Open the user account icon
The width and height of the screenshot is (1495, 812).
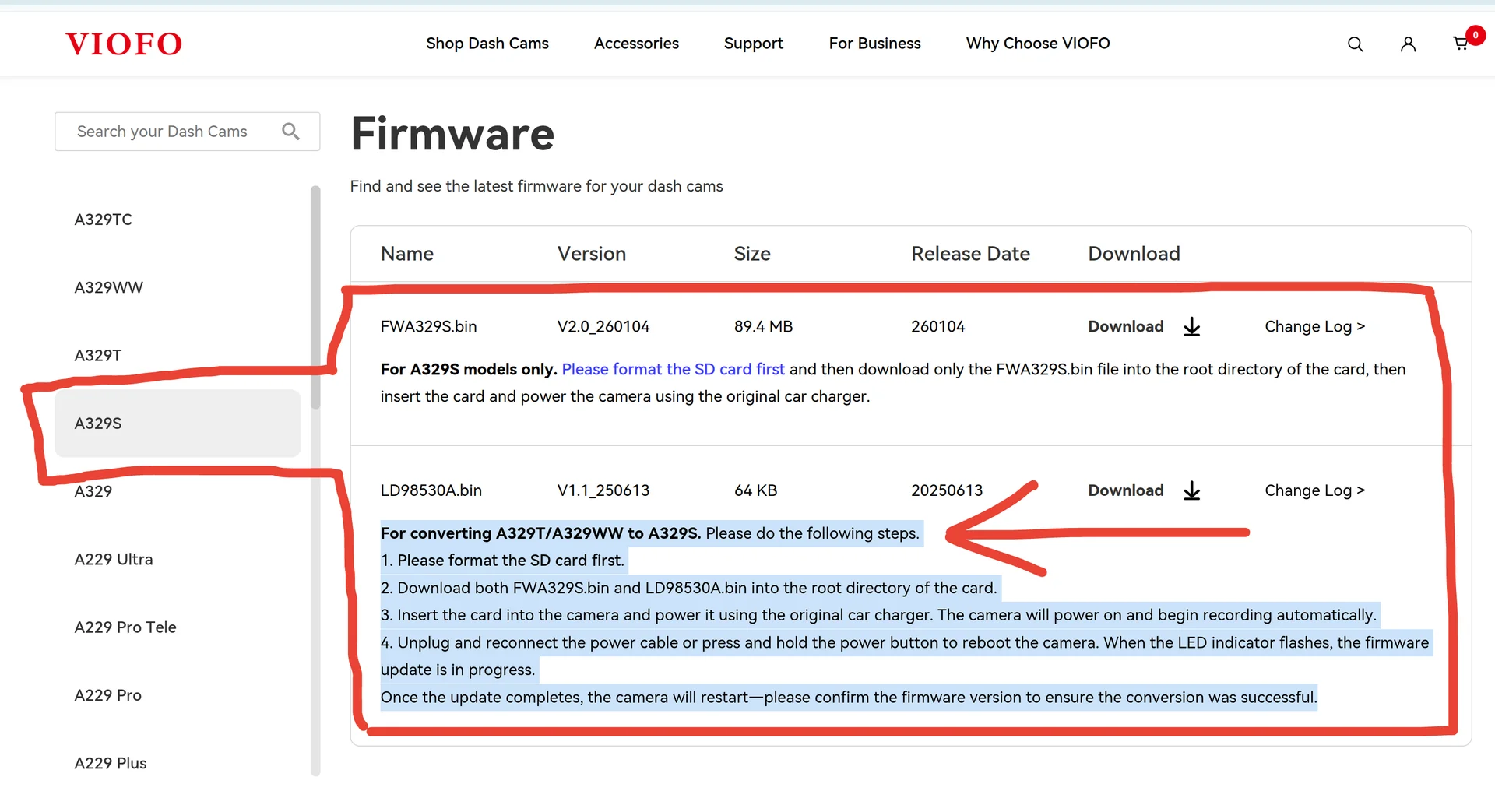[x=1408, y=44]
